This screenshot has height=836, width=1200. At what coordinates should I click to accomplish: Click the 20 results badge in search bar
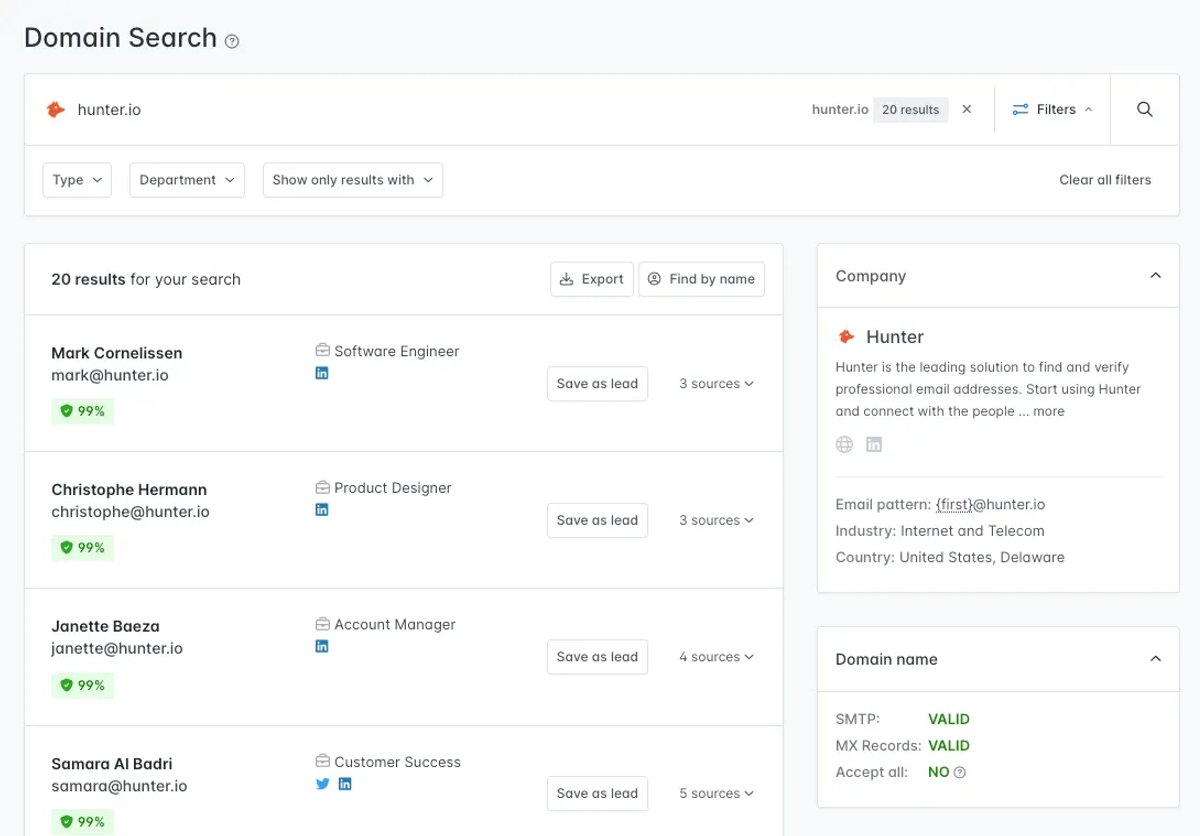click(x=910, y=110)
